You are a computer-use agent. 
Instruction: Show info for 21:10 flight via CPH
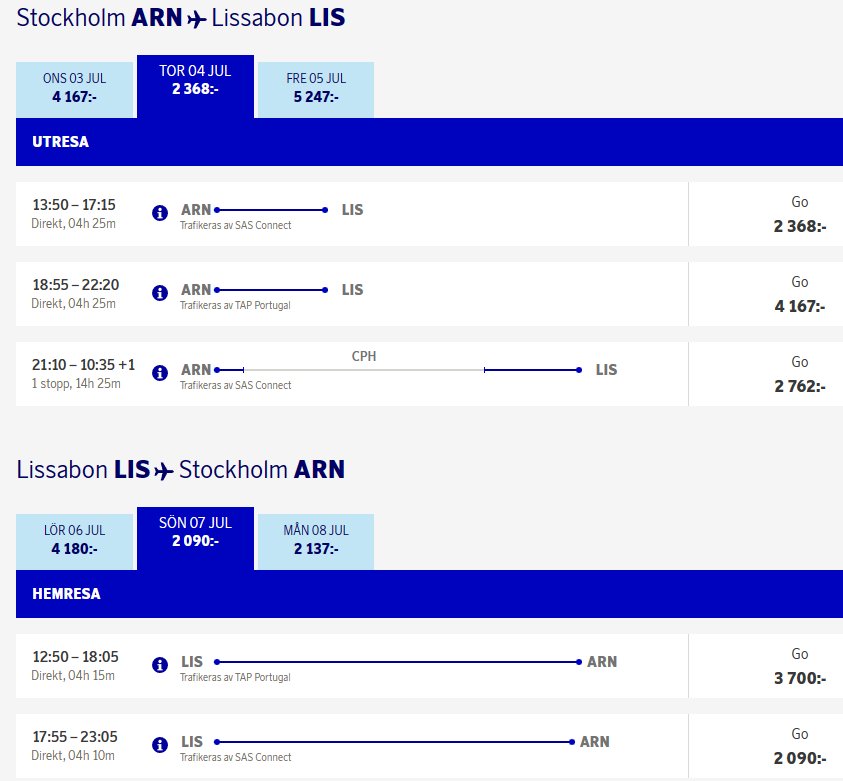point(160,373)
